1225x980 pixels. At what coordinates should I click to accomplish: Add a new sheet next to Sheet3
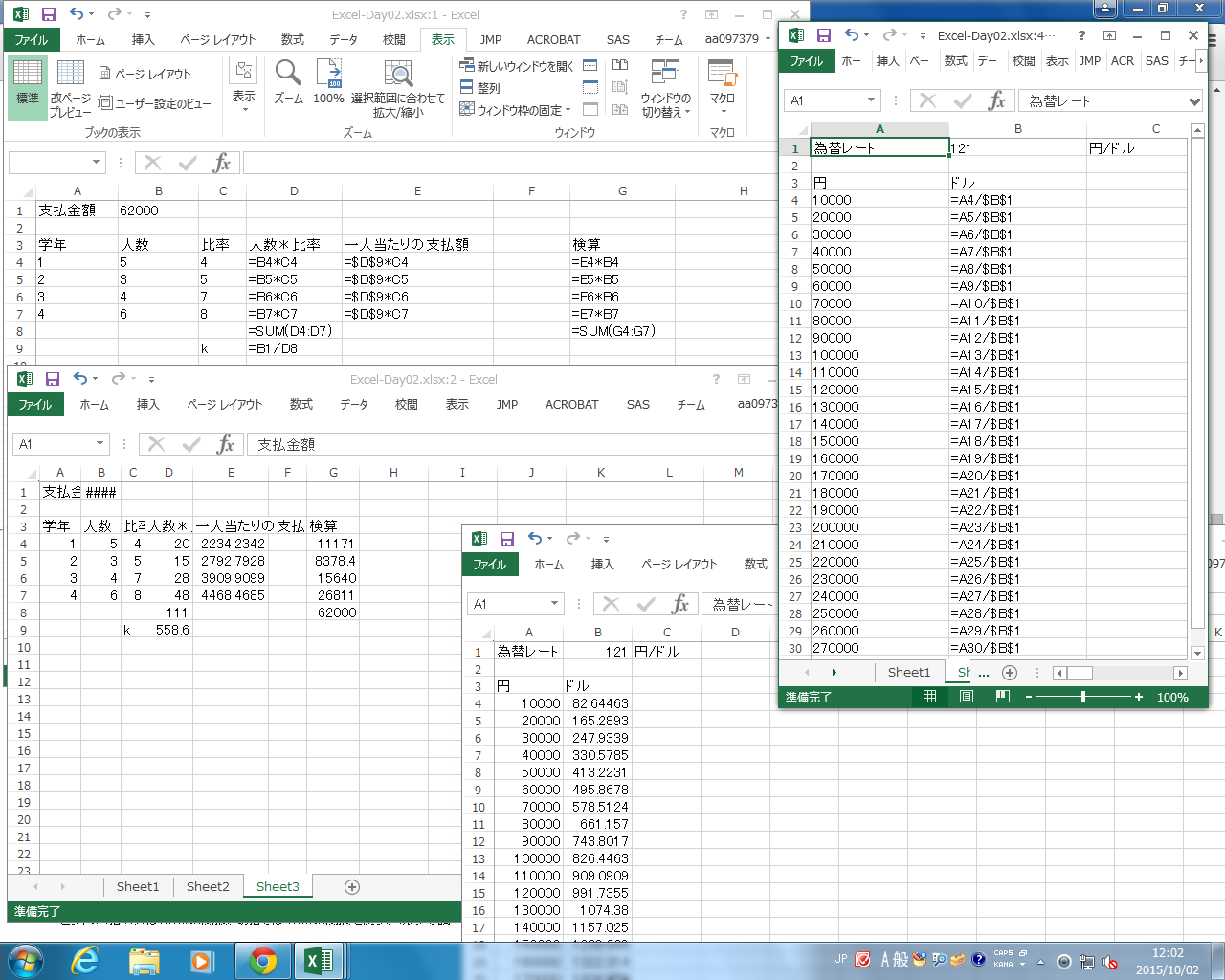point(352,887)
